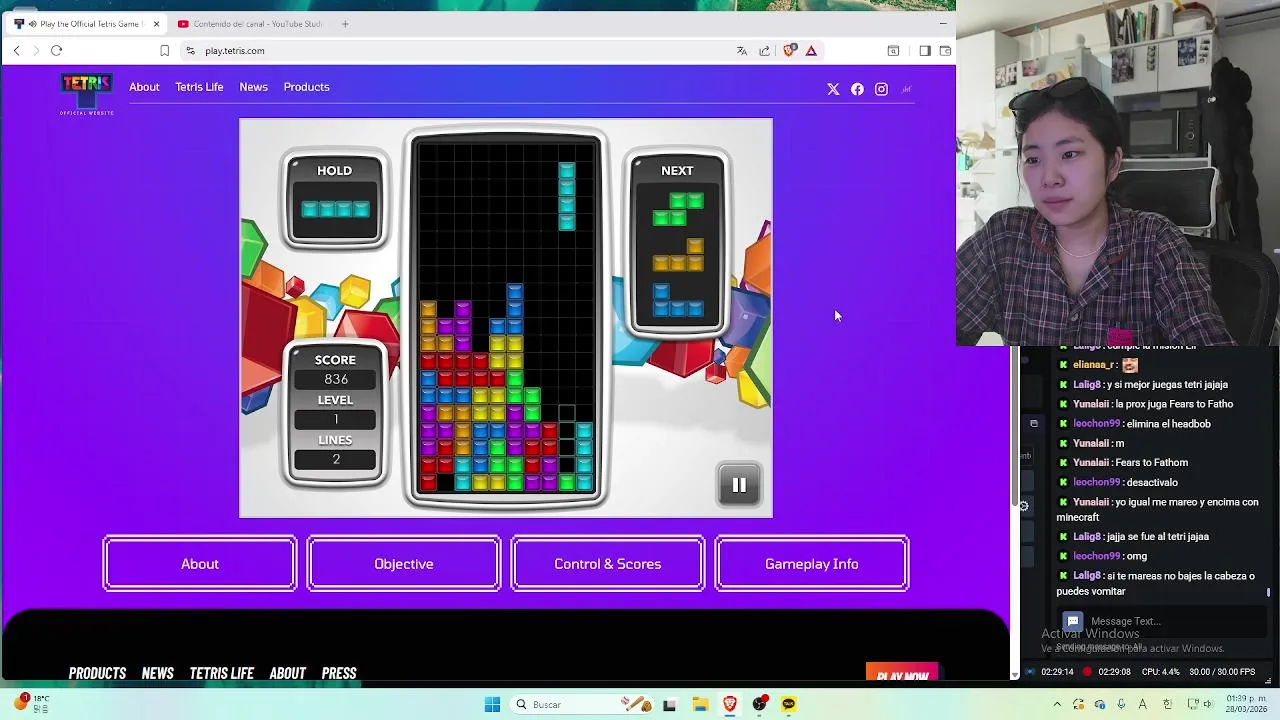Select the Play the Official Tetris tab
The image size is (1280, 720).
[x=84, y=23]
